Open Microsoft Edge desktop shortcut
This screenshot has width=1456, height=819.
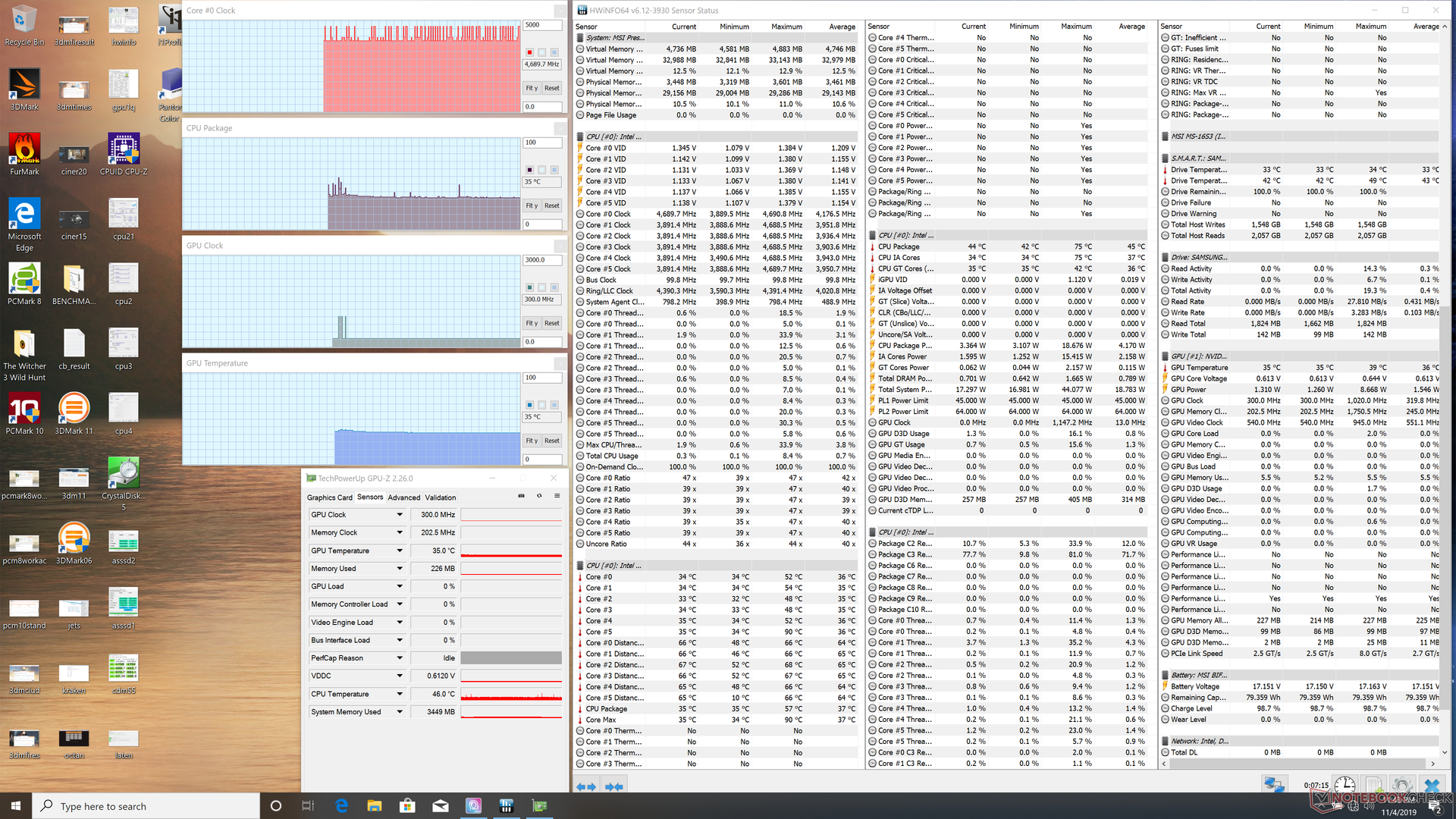tap(24, 225)
